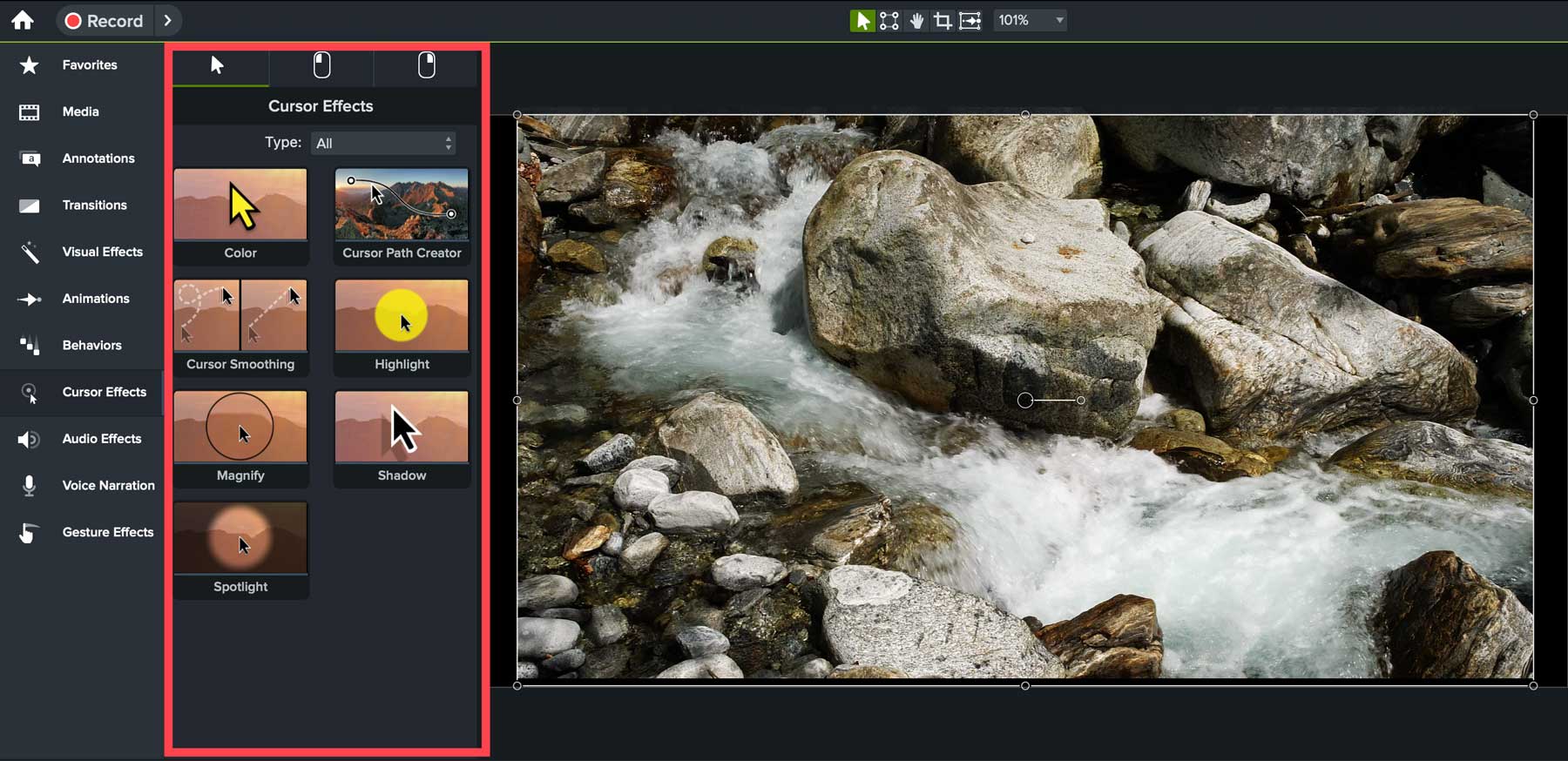Viewport: 1568px width, 761px height.
Task: Select the node transform canvas tool
Action: 889,20
